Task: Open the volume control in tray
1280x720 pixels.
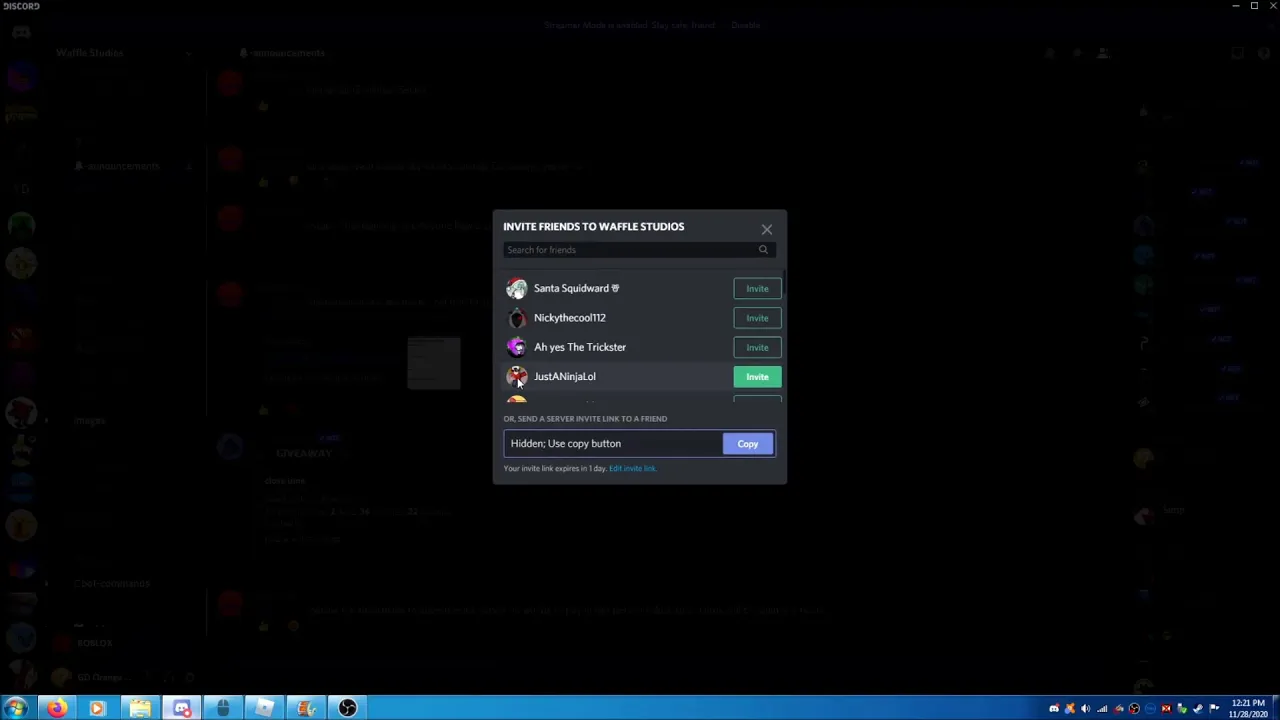Action: tap(1085, 709)
